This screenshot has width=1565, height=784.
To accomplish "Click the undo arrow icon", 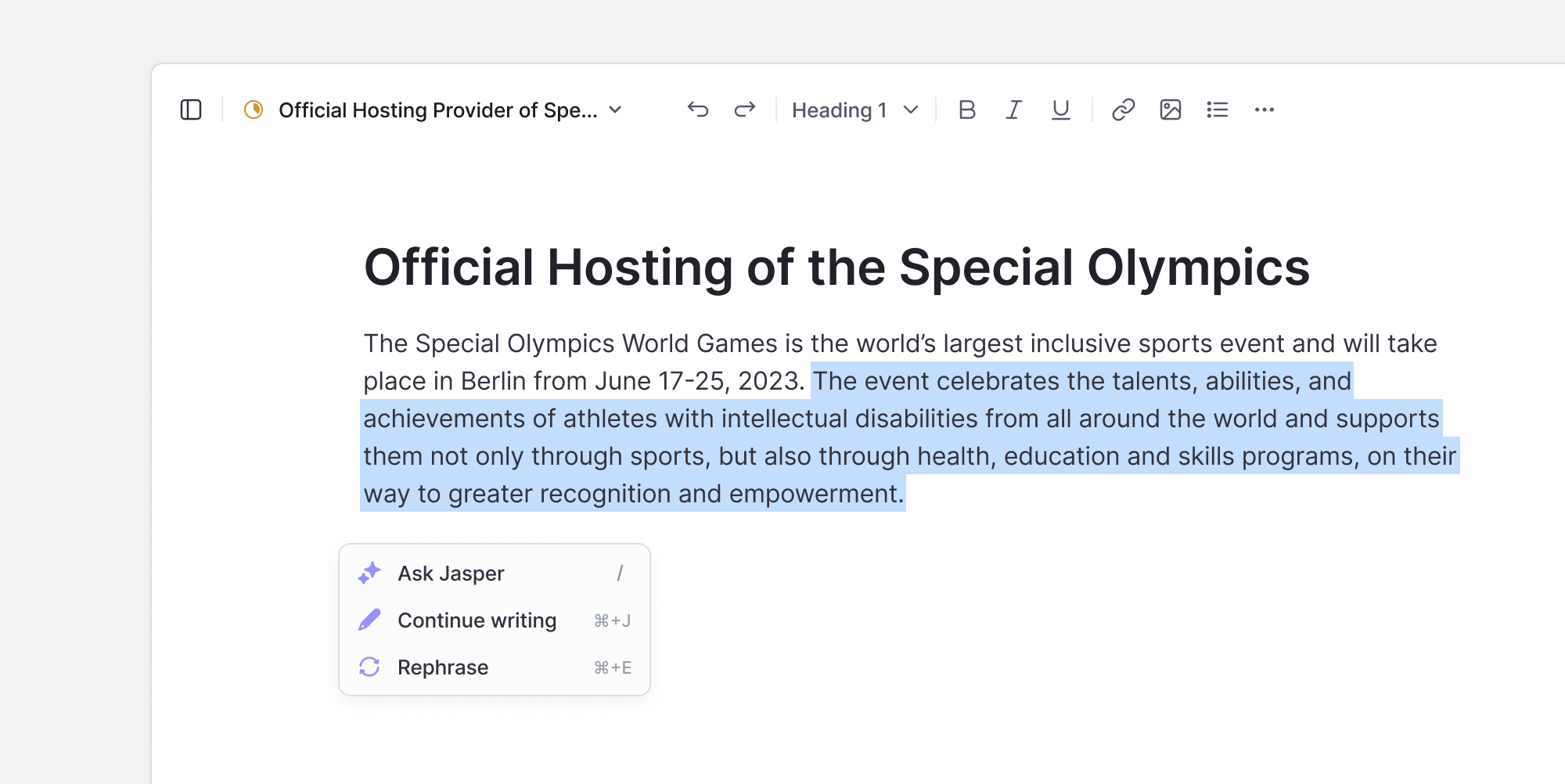I will click(x=698, y=110).
